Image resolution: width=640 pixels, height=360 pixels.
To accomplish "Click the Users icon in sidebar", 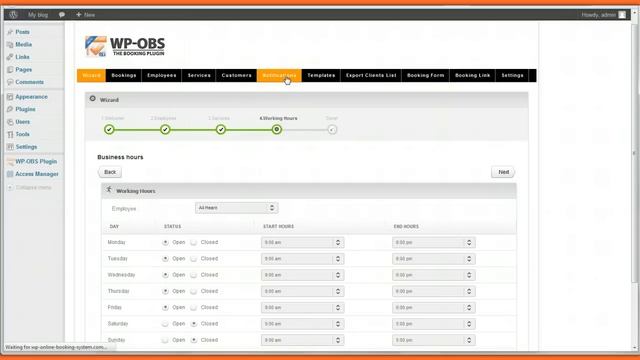I will click(10, 122).
